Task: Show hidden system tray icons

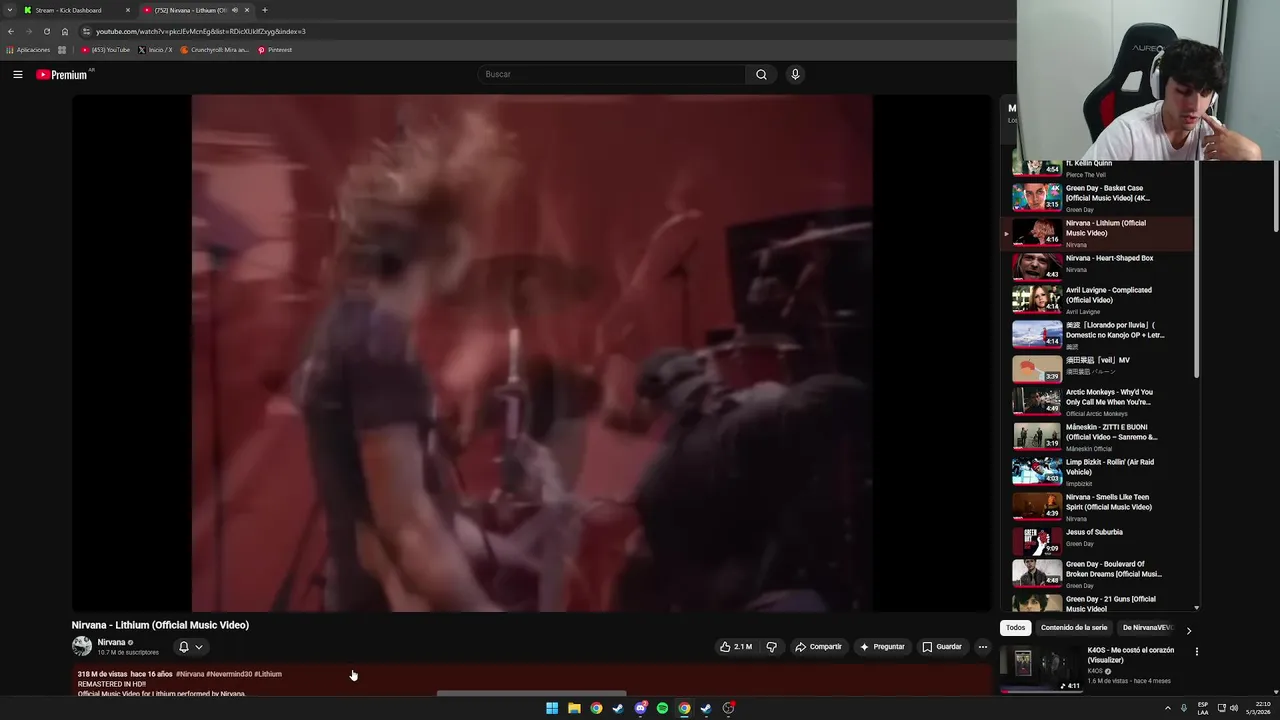Action: tap(1167, 708)
